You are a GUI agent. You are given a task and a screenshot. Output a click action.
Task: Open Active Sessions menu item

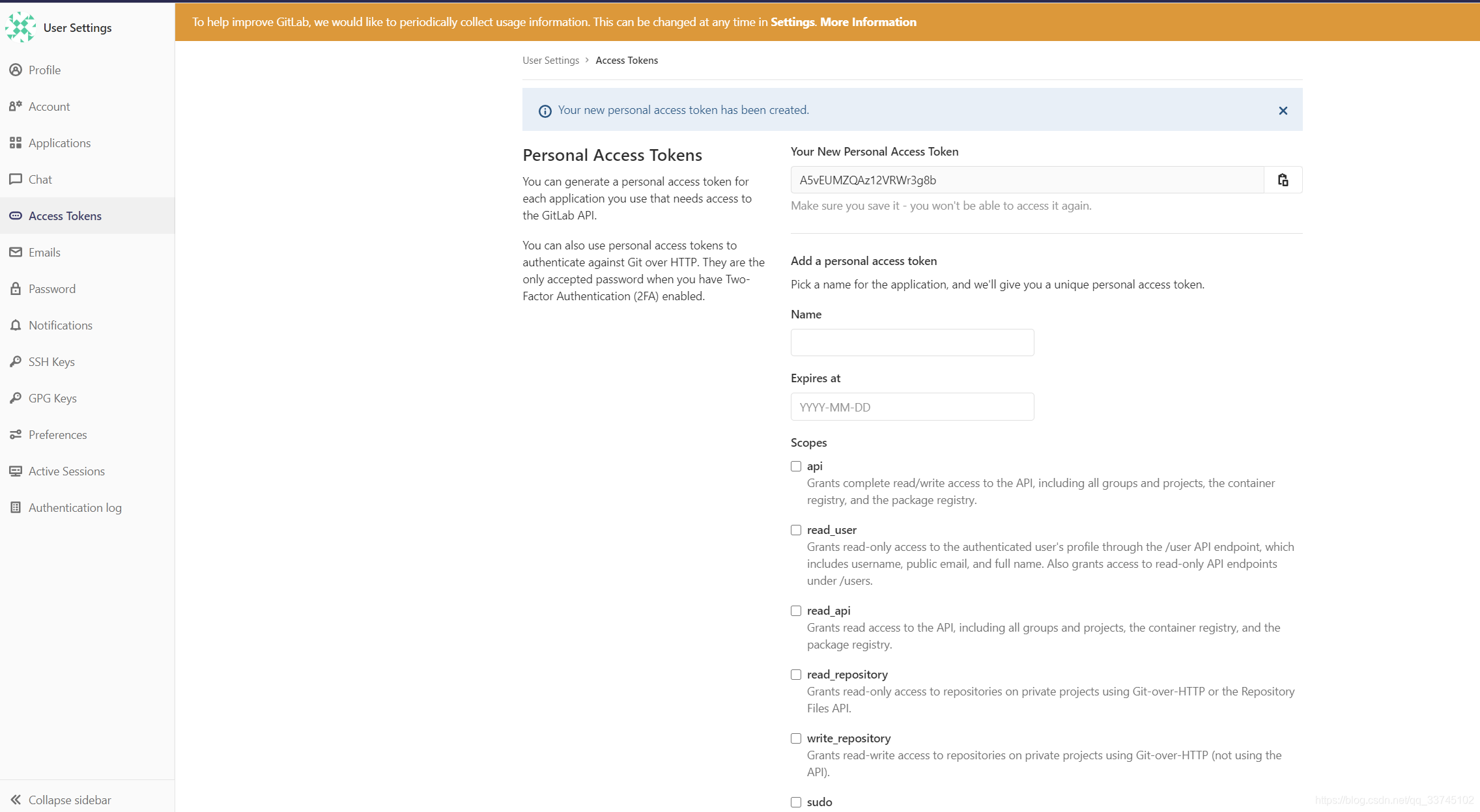66,471
